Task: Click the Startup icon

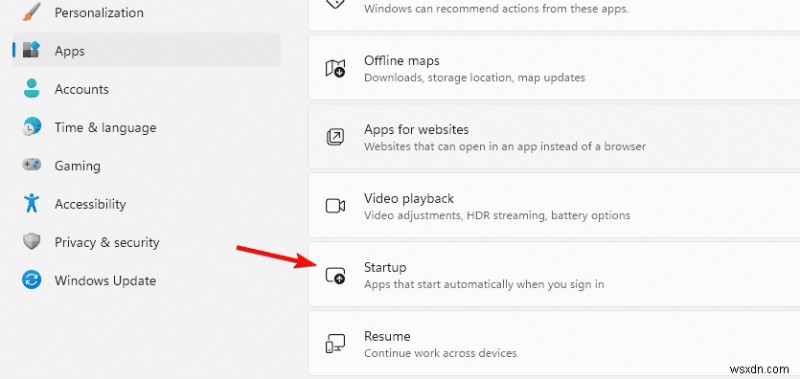Action: pyautogui.click(x=335, y=275)
